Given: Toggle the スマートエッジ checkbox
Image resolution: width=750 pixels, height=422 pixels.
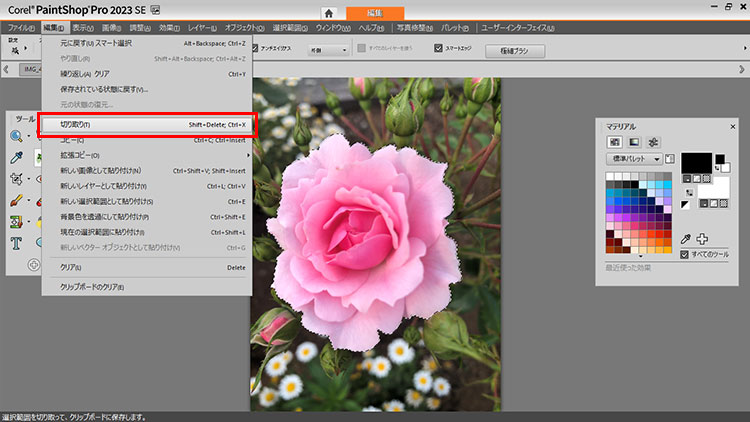Looking at the screenshot, I should point(438,48).
